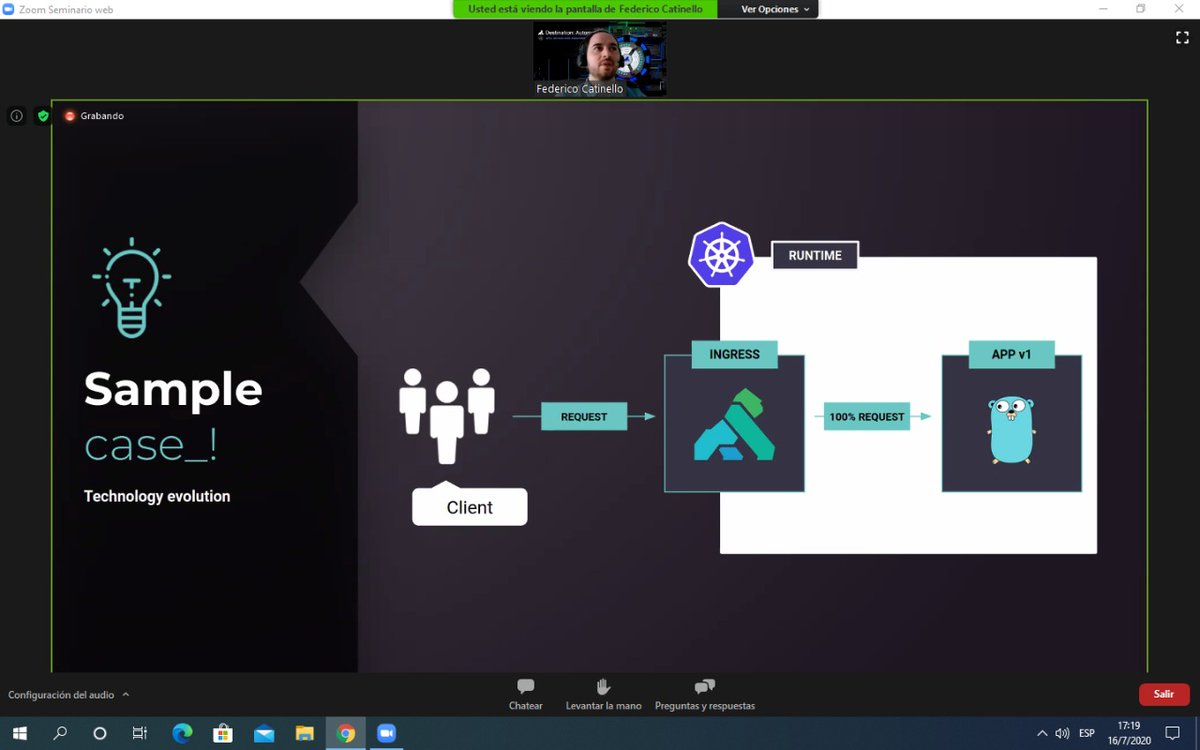Click the case_! subtitle text

coord(151,446)
